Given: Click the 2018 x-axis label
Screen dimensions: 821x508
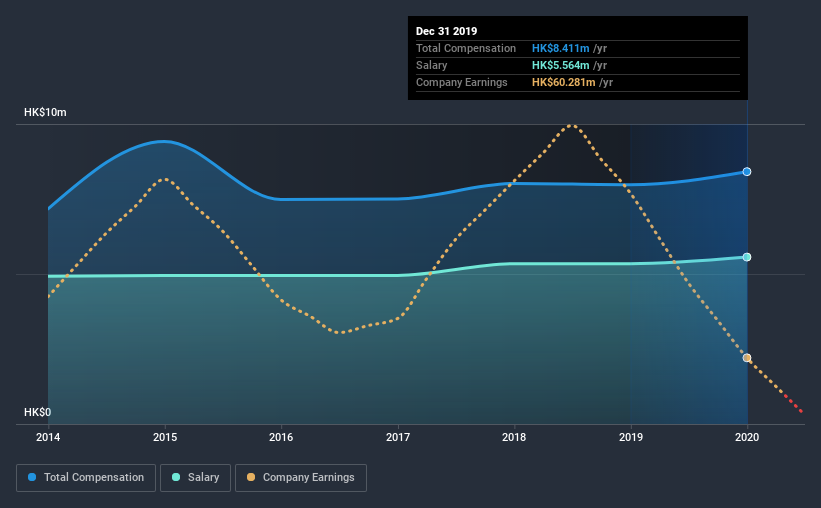Looking at the screenshot, I should coord(514,437).
